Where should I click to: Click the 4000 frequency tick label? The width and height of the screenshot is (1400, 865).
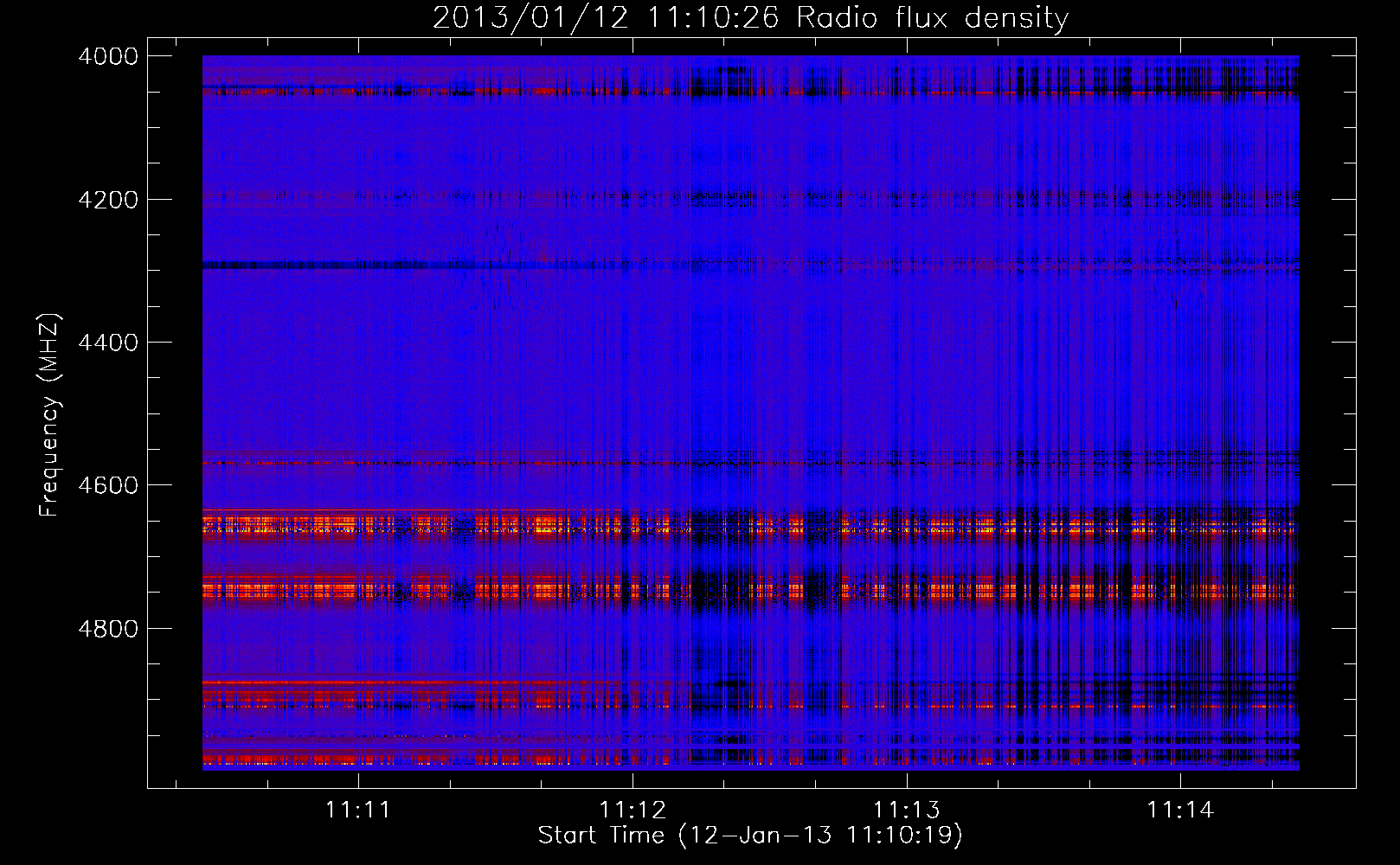(x=108, y=56)
